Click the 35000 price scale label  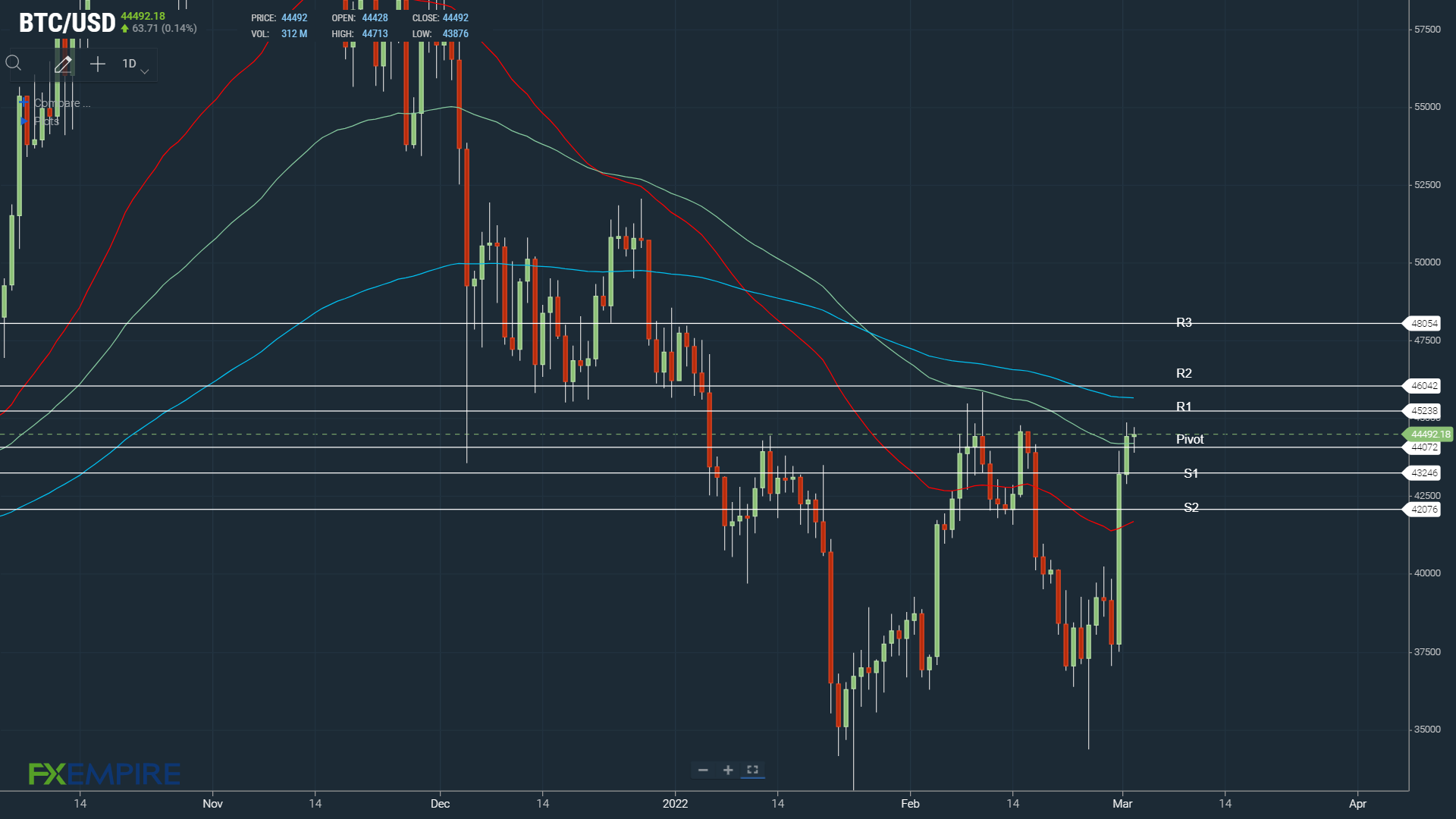click(1427, 730)
